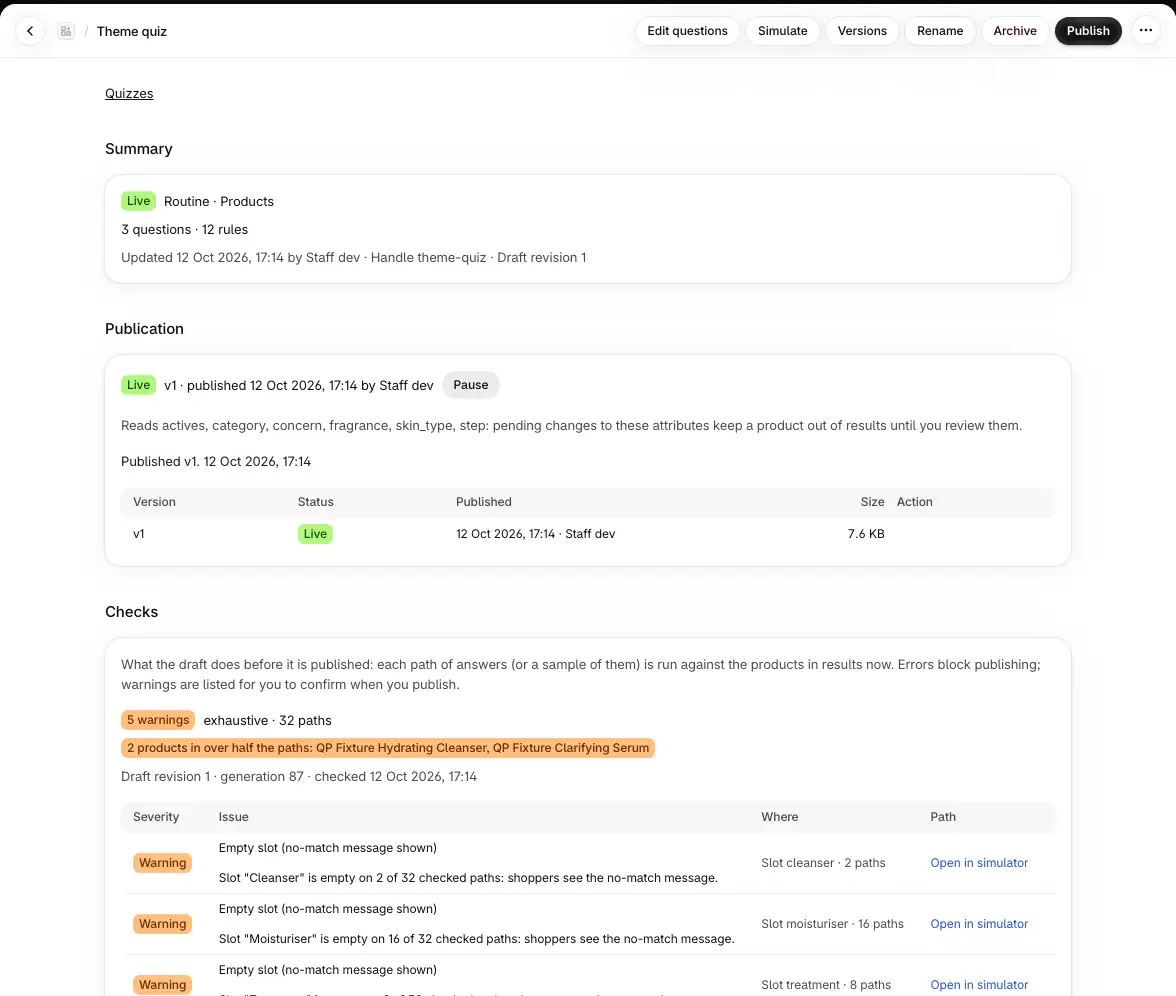Publish the draft

click(1088, 31)
